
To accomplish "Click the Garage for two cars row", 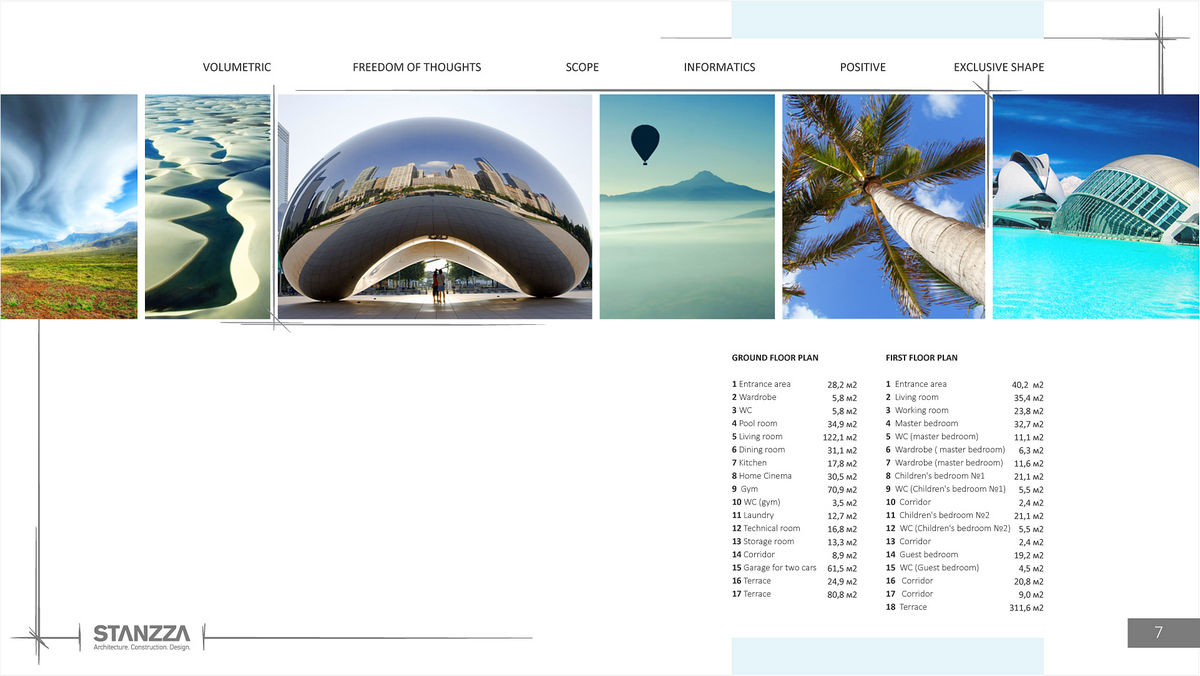I will coord(794,568).
